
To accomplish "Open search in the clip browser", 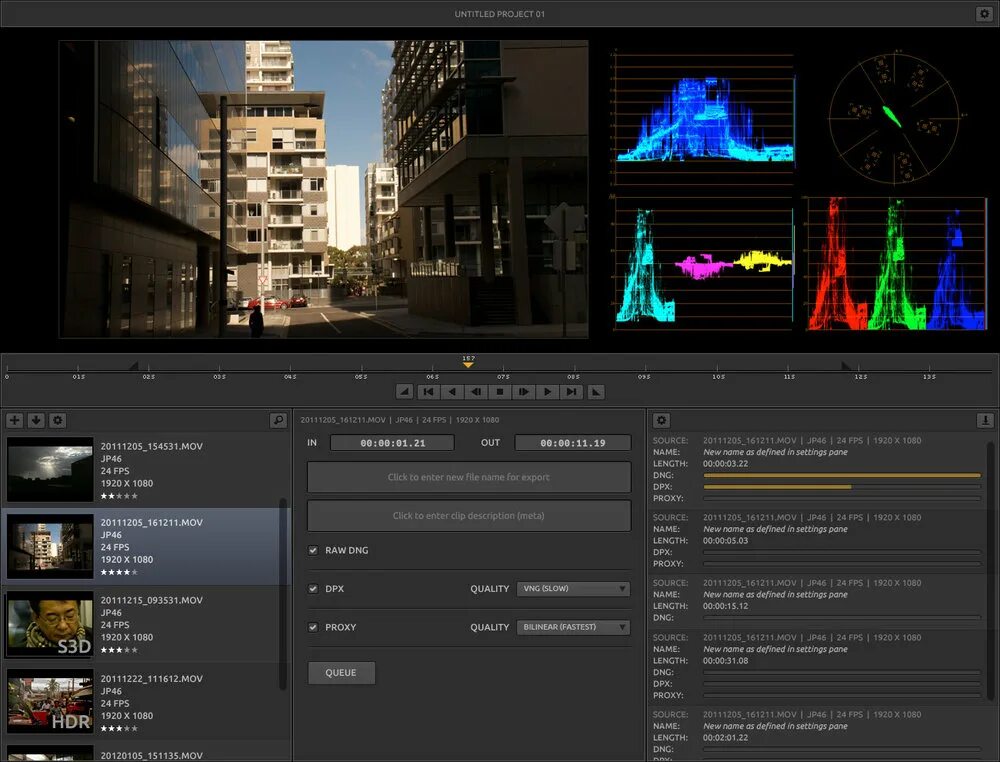I will click(x=278, y=420).
